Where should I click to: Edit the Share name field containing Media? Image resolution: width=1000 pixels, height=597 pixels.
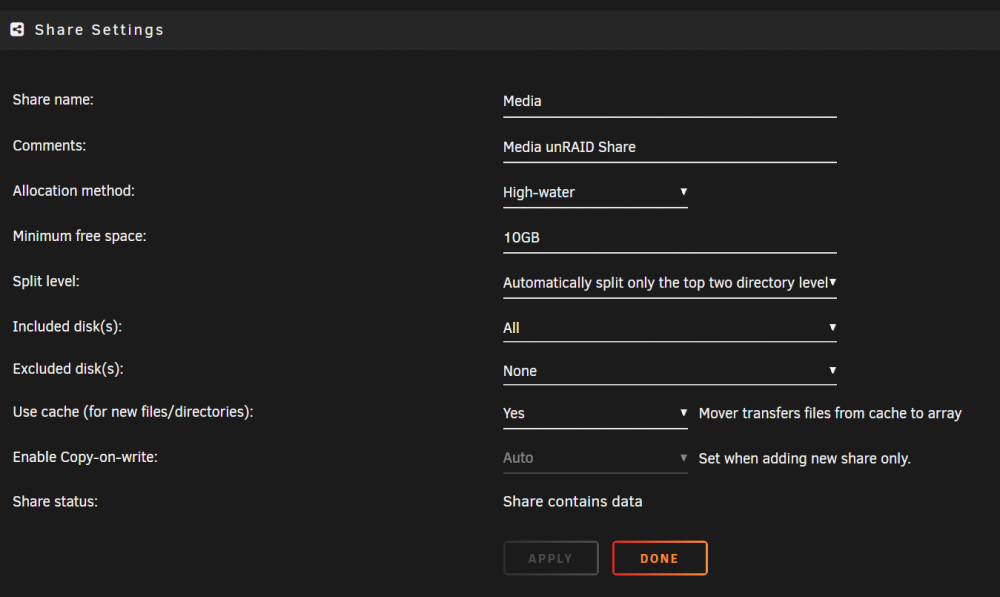pyautogui.click(x=670, y=101)
